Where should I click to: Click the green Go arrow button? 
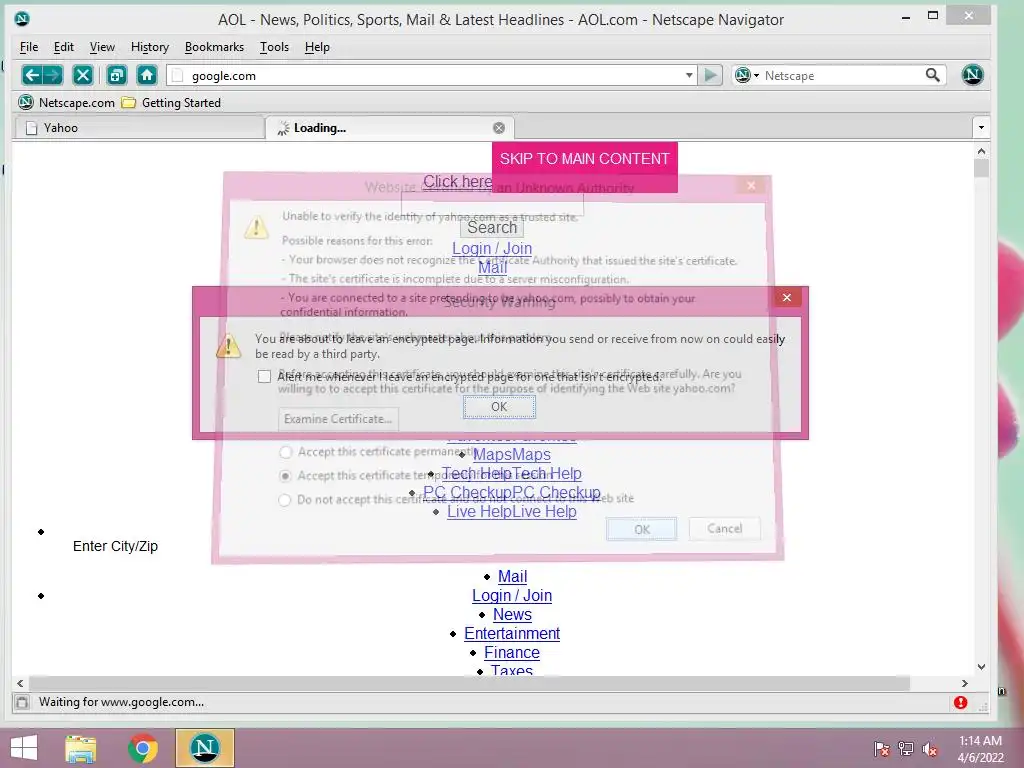pos(710,75)
